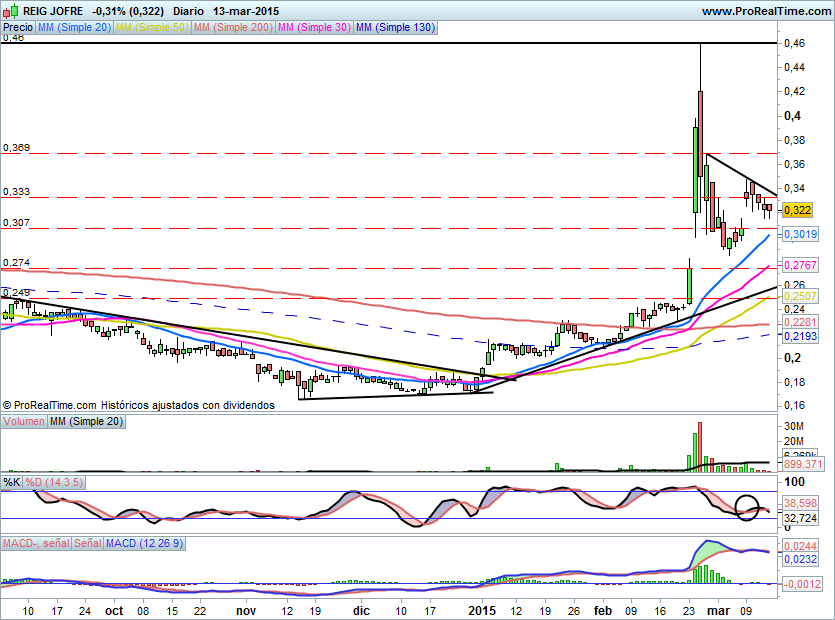Click the ProRealTime.com Históricos ajustados copyright text

pos(138,405)
